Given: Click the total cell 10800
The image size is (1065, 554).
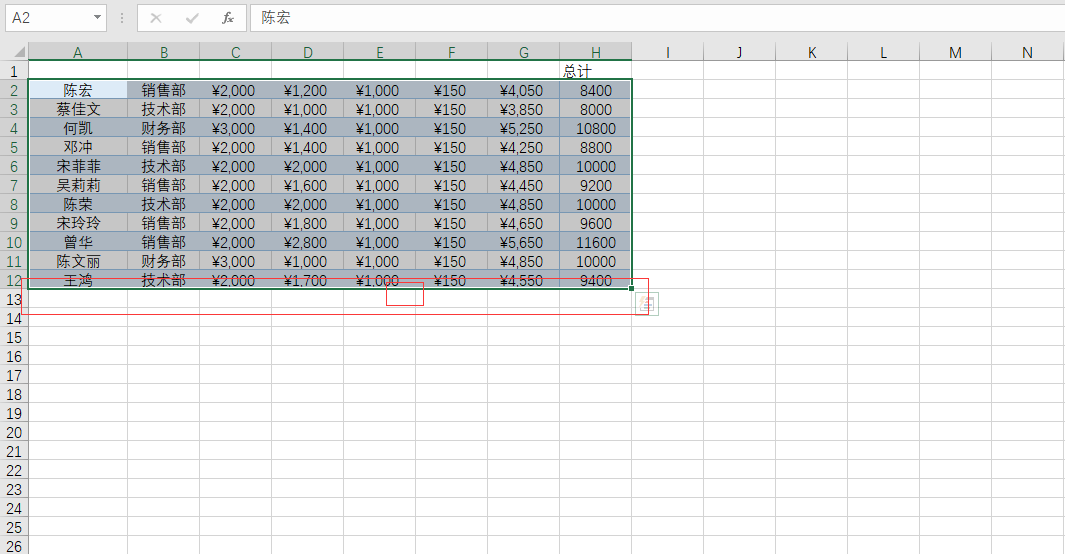Looking at the screenshot, I should point(596,128).
